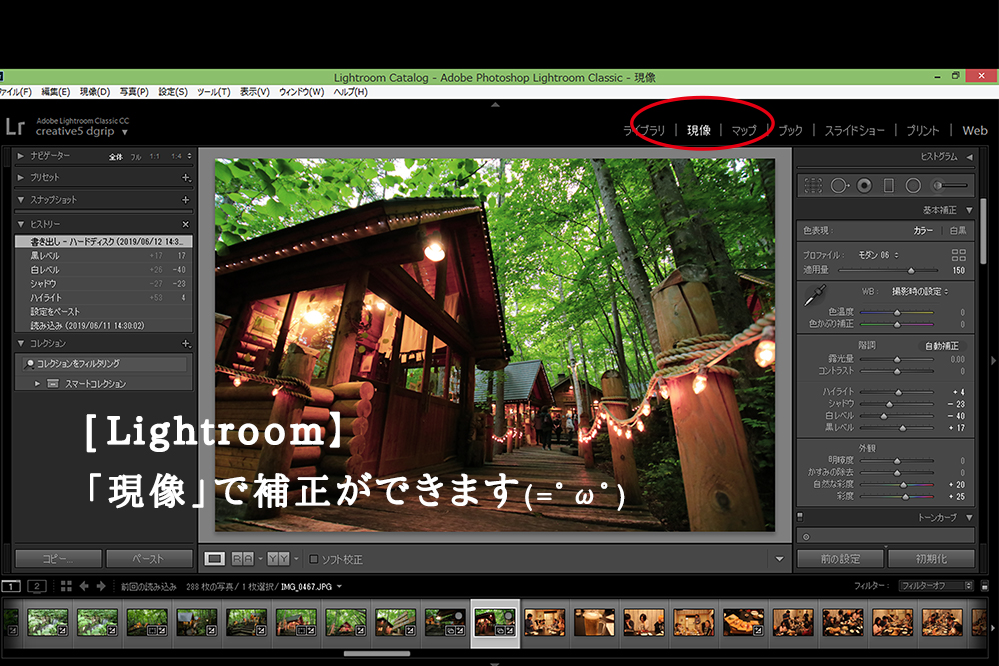This screenshot has width=999, height=666.
Task: Click the ペースト button
Action: (149, 559)
